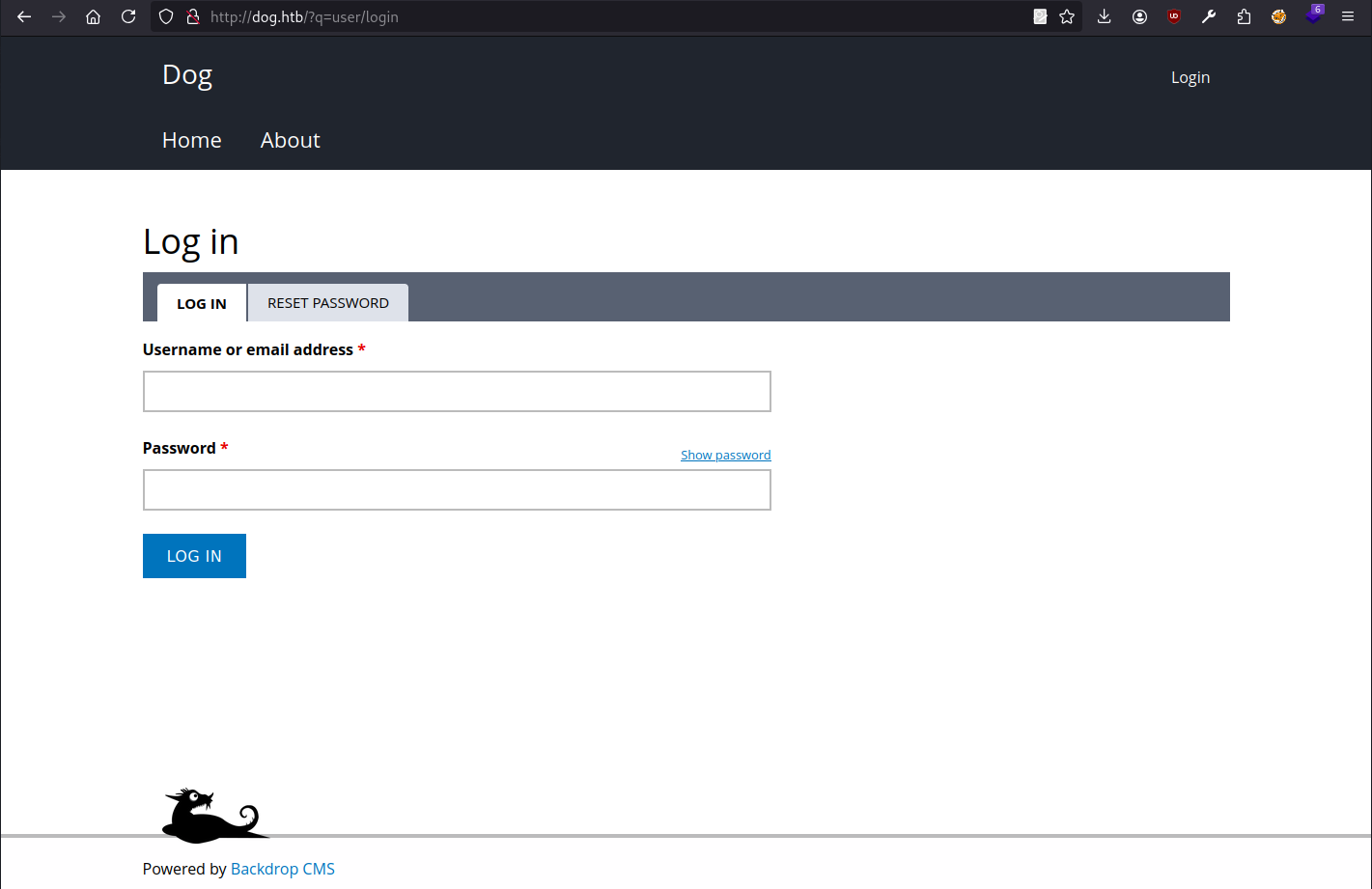Bookmark this page with the star icon

(1067, 16)
